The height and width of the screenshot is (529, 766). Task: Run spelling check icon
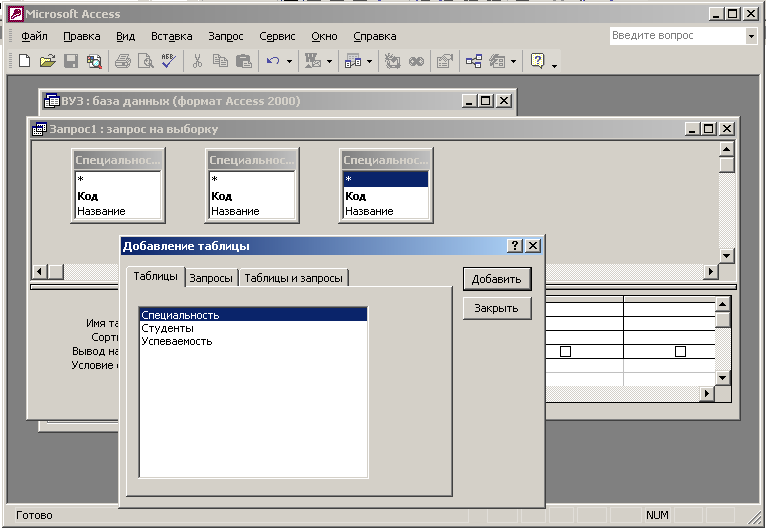pos(169,61)
